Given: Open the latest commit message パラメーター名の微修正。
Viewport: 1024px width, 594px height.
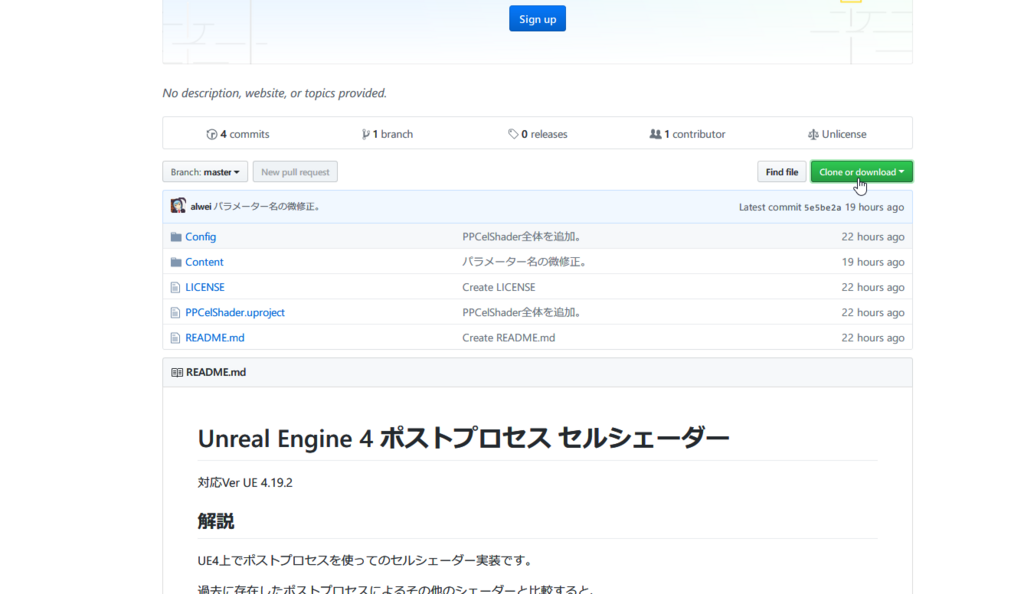Looking at the screenshot, I should [267, 206].
